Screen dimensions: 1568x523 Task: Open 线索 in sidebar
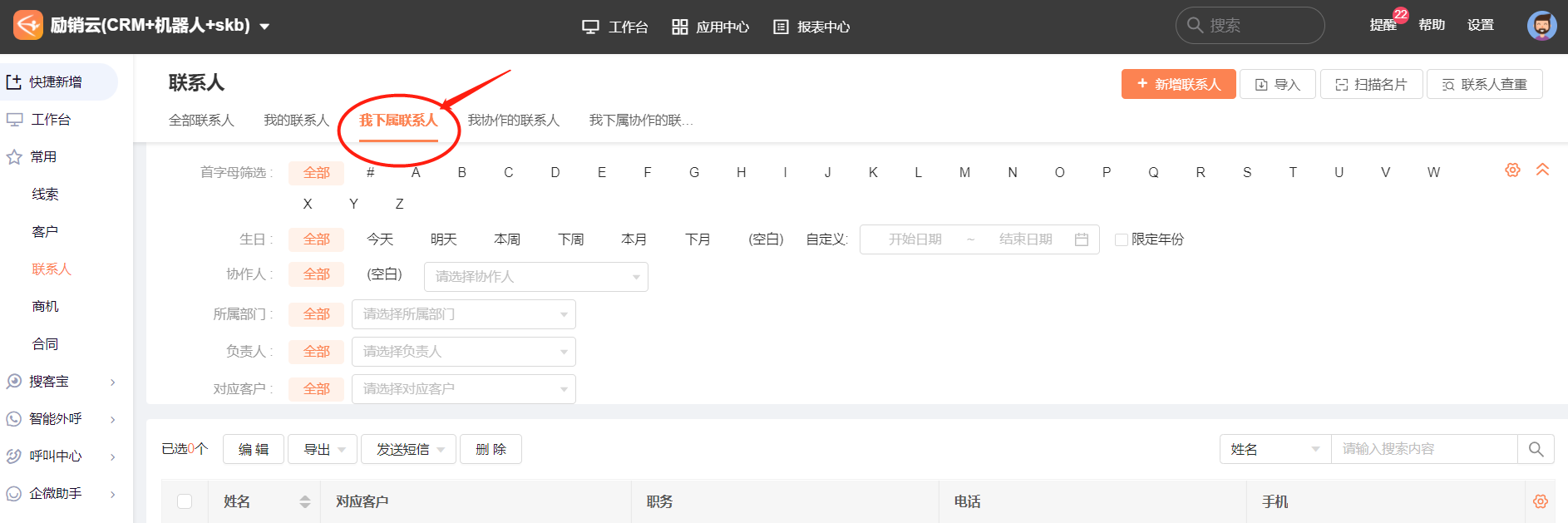point(45,195)
